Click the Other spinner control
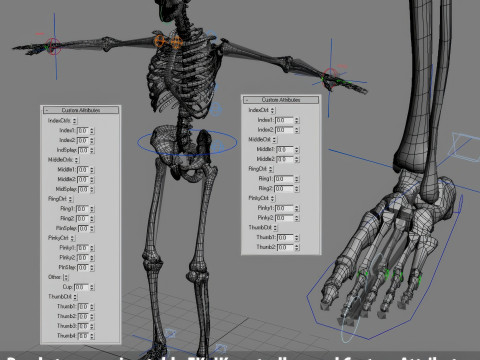Screen dimensions: 480x360 pyautogui.click(x=66, y=277)
